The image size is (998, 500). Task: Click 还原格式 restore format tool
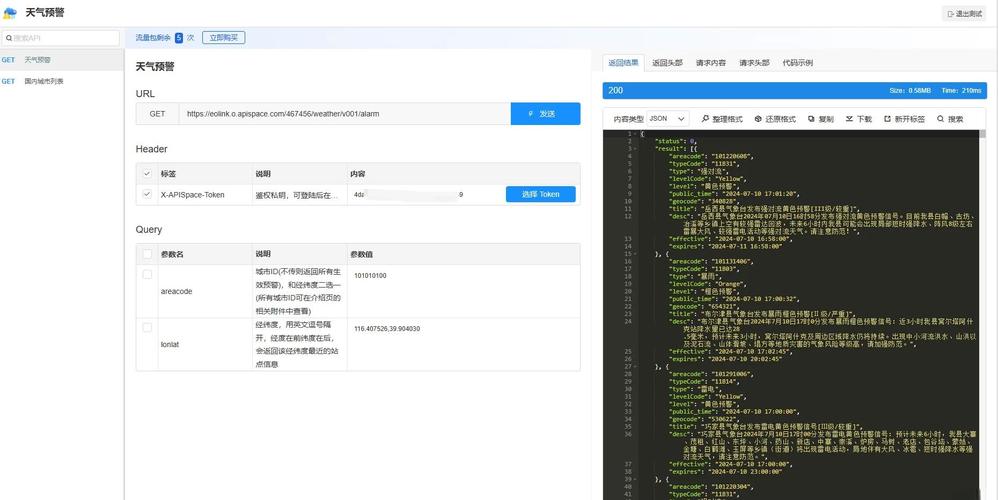point(775,119)
